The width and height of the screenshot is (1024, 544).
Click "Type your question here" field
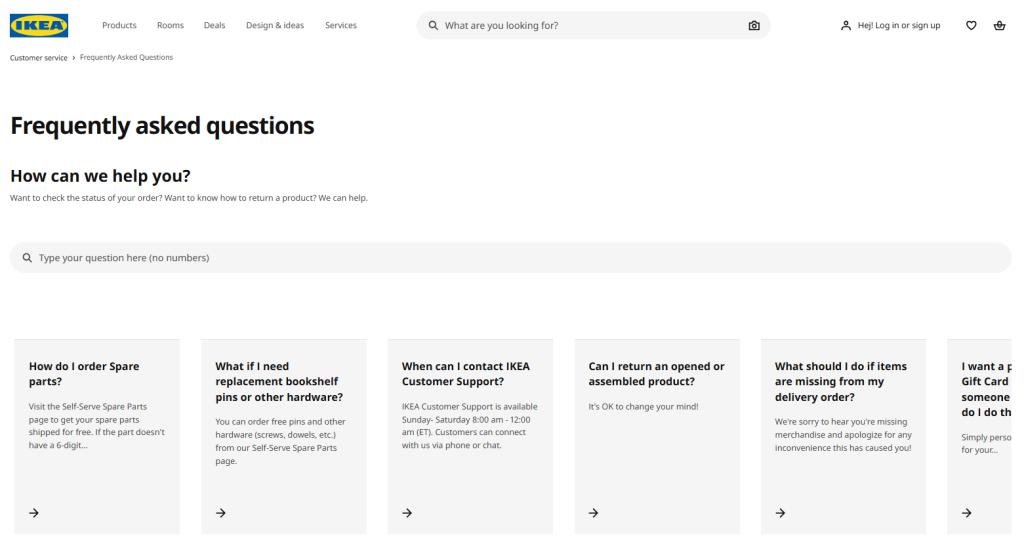point(511,258)
